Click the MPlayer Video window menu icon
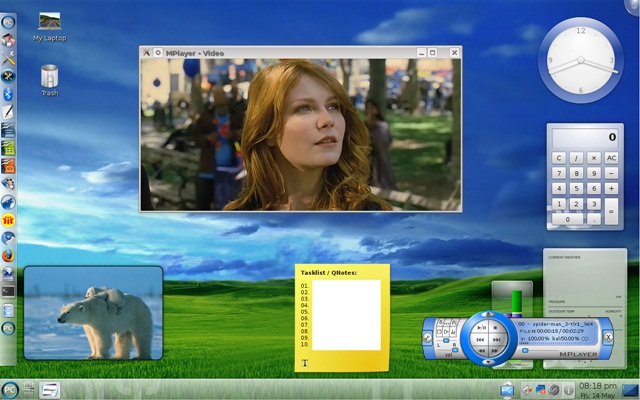640x400 pixels. click(146, 53)
